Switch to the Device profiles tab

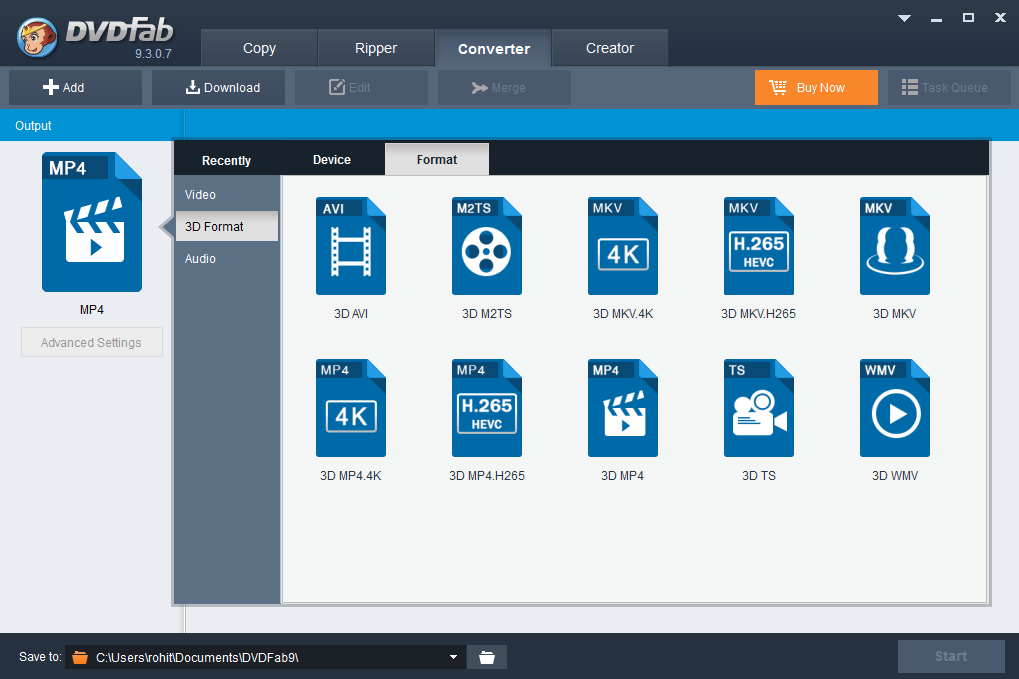click(331, 160)
